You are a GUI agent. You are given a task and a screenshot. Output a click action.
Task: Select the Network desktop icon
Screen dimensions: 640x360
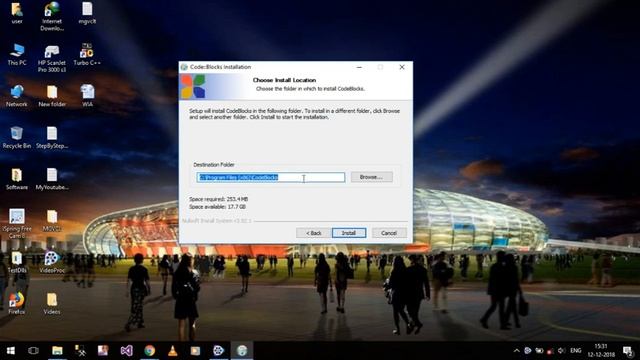click(x=17, y=96)
